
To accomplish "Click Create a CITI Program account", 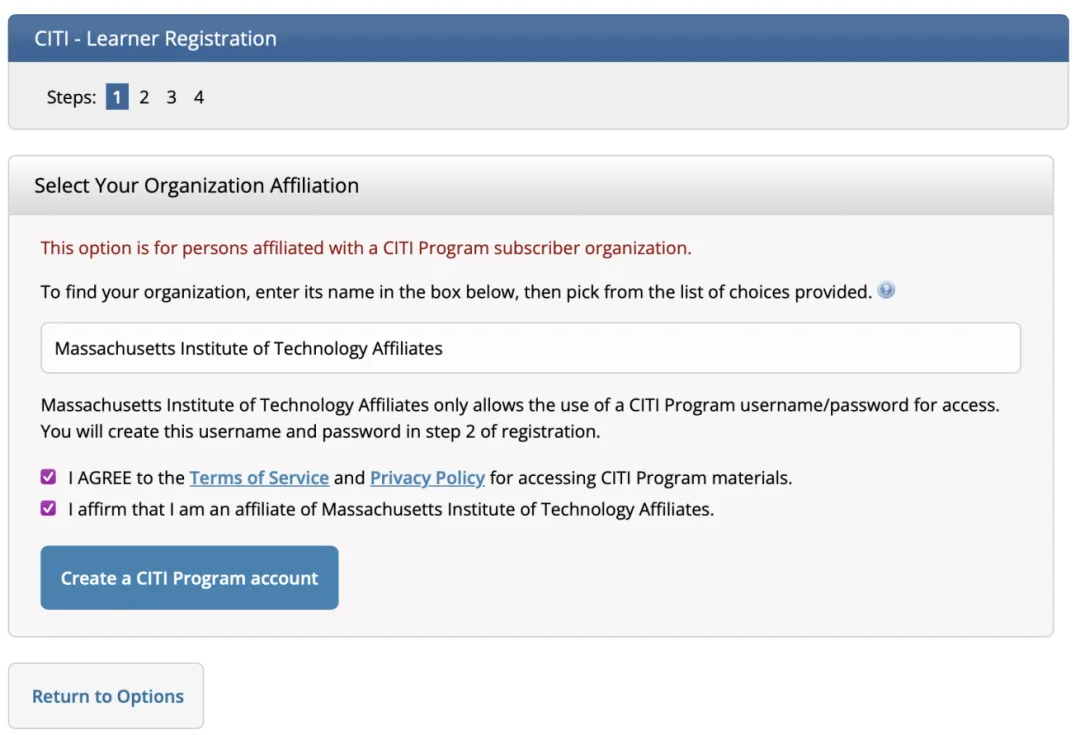I will 189,577.
